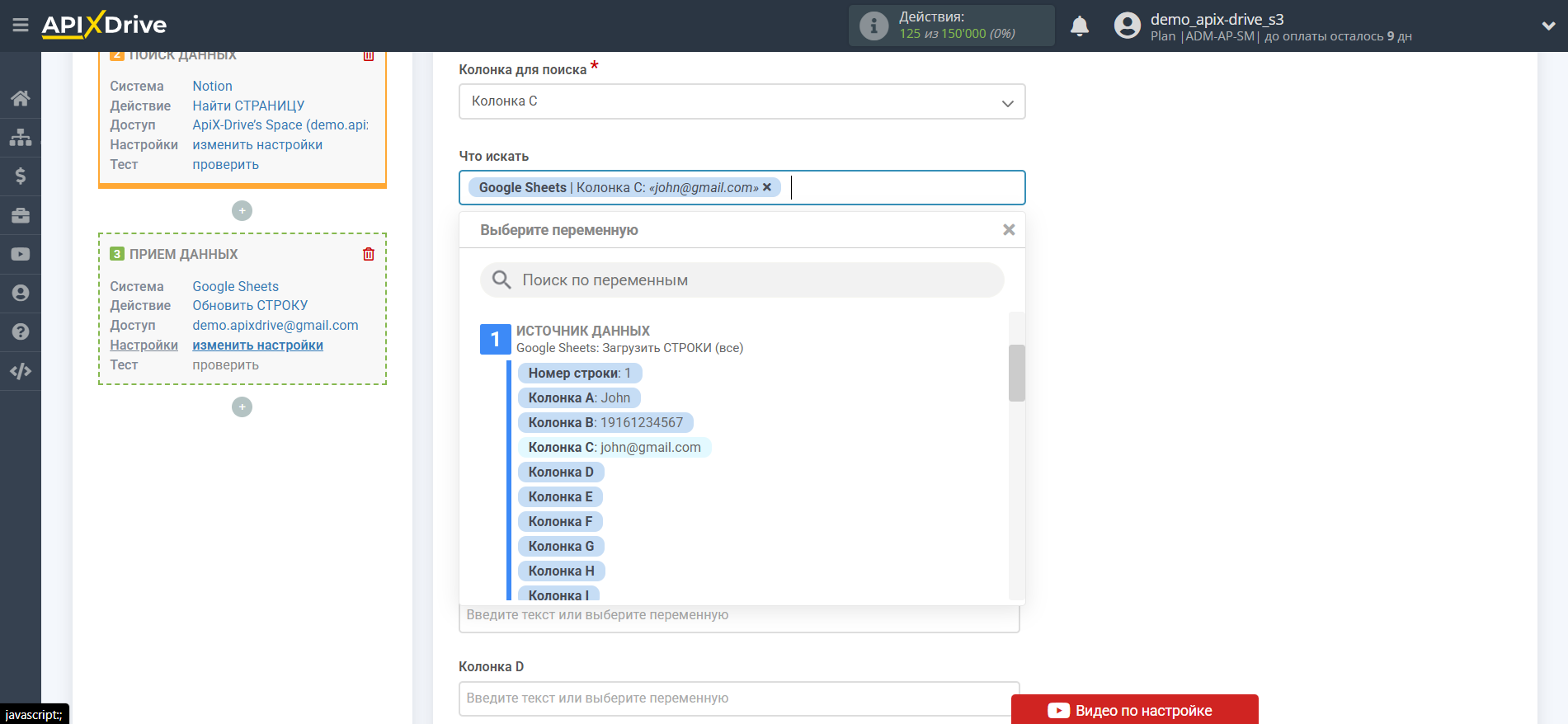Remove the Колонка C variable tag

[767, 187]
